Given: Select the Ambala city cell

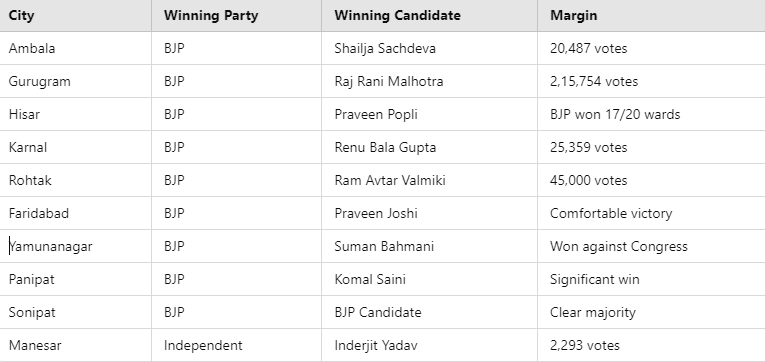Looking at the screenshot, I should pos(76,48).
